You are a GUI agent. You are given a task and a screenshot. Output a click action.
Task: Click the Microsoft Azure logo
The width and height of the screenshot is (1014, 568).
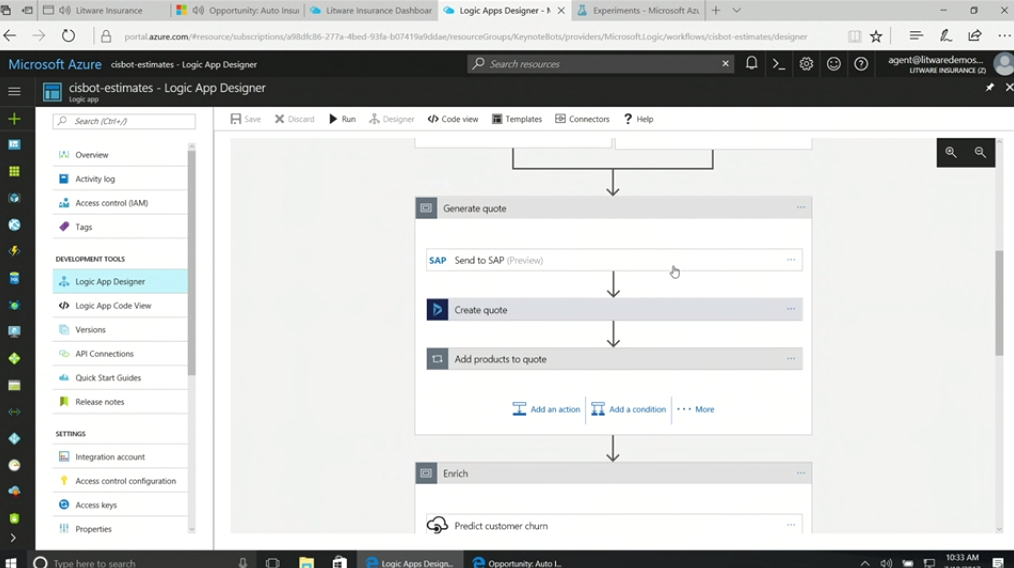click(54, 64)
